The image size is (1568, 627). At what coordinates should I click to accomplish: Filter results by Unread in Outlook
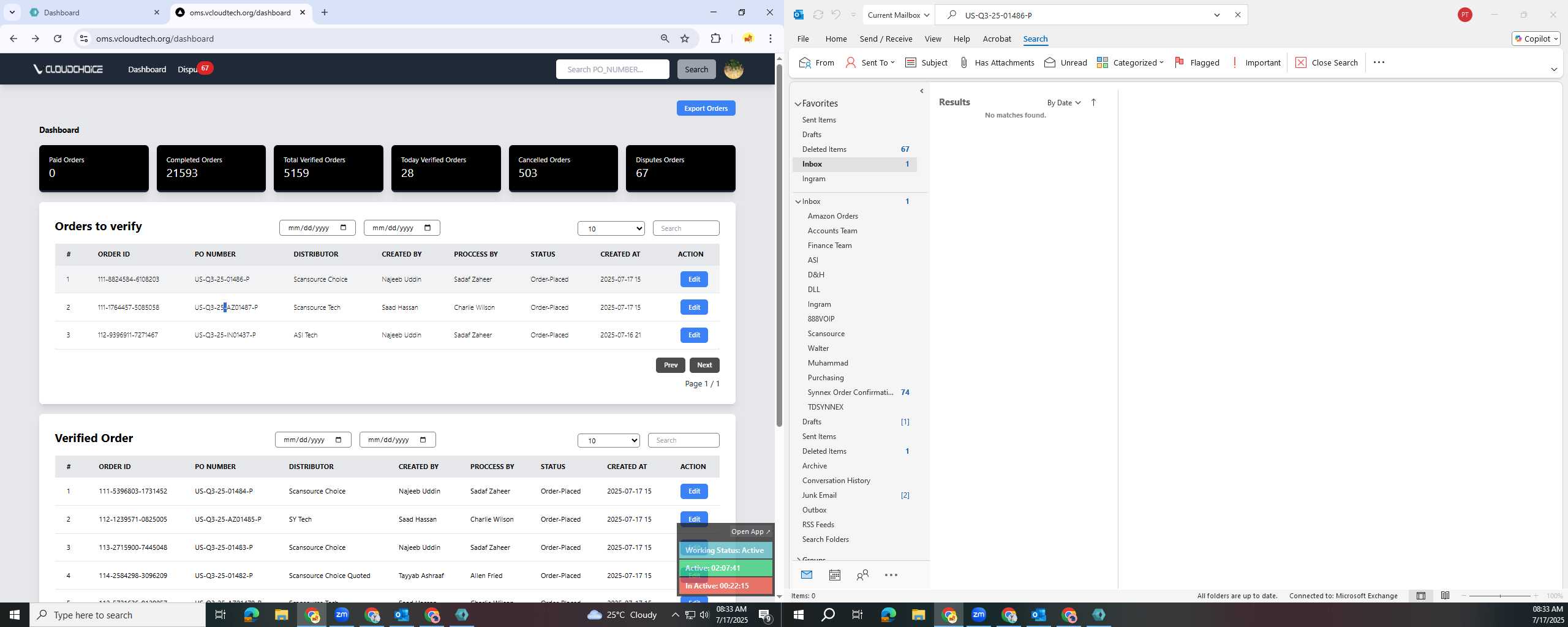pos(1066,62)
